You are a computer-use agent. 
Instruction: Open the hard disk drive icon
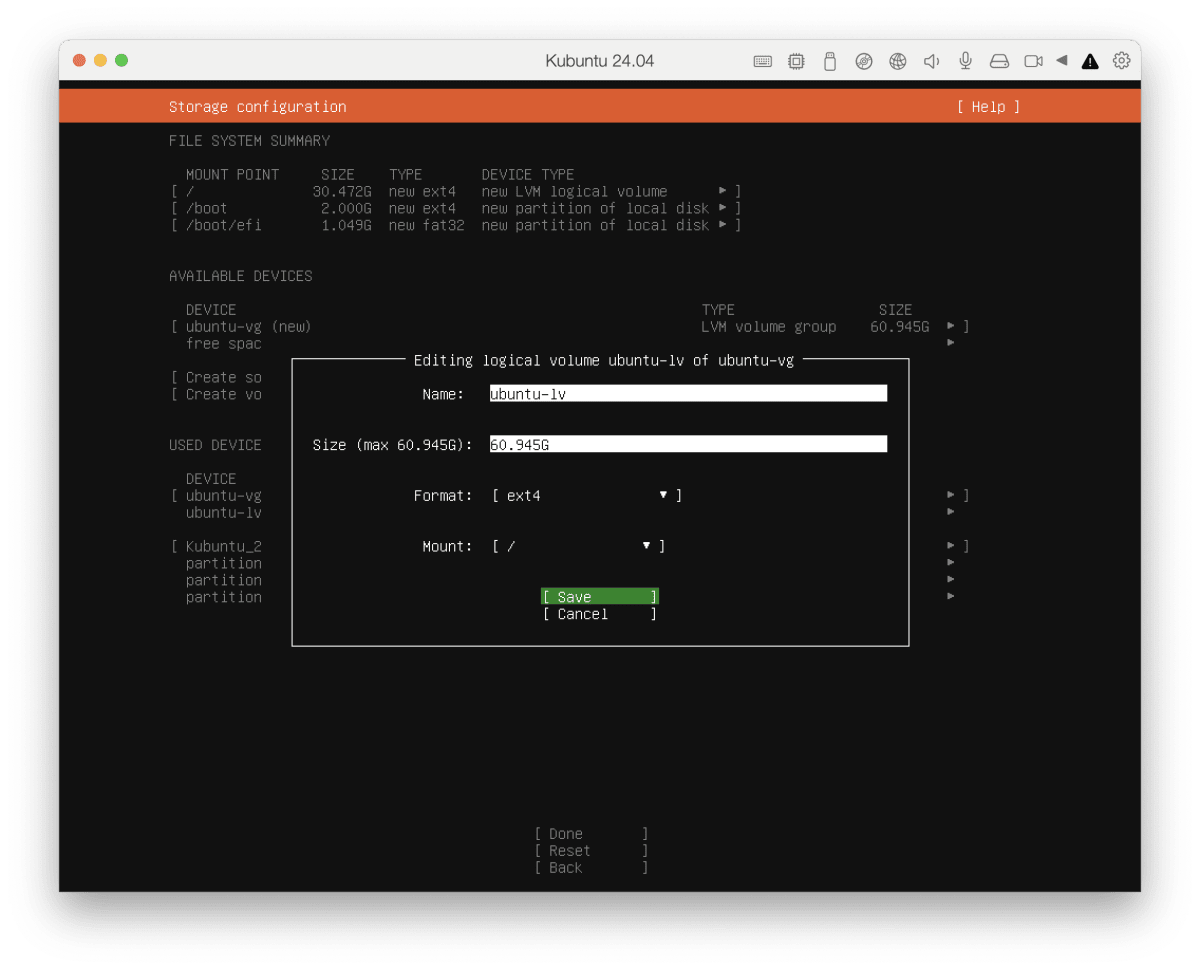pos(999,61)
